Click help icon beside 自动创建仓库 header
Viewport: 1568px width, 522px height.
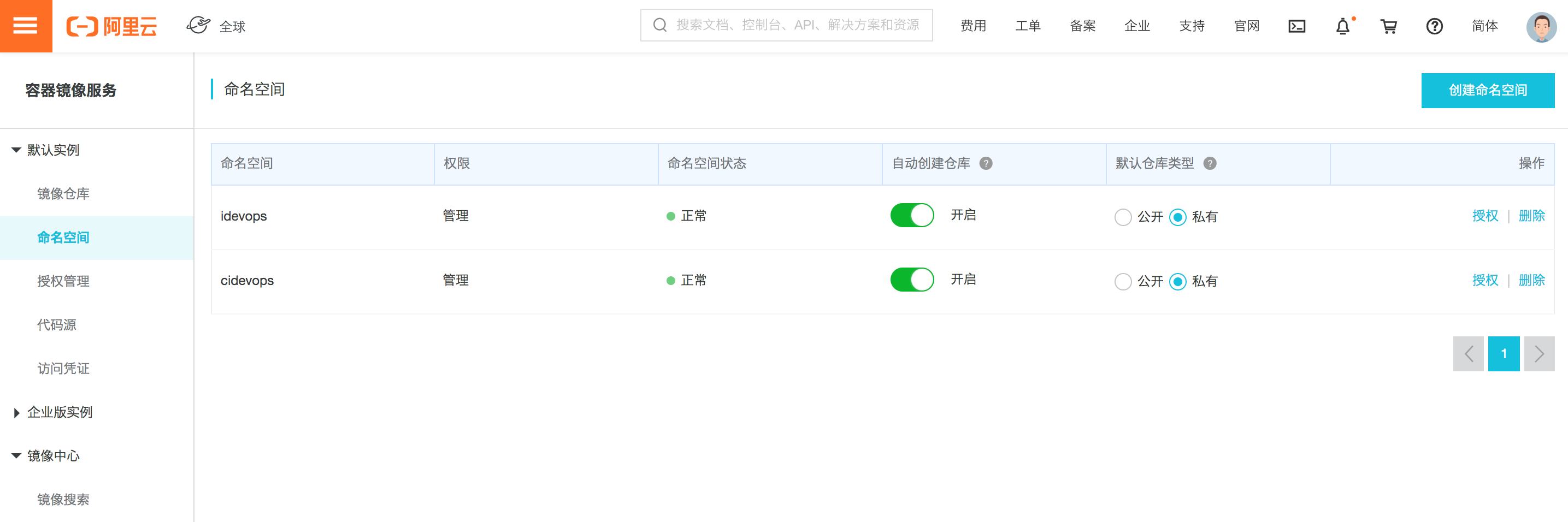(x=986, y=163)
